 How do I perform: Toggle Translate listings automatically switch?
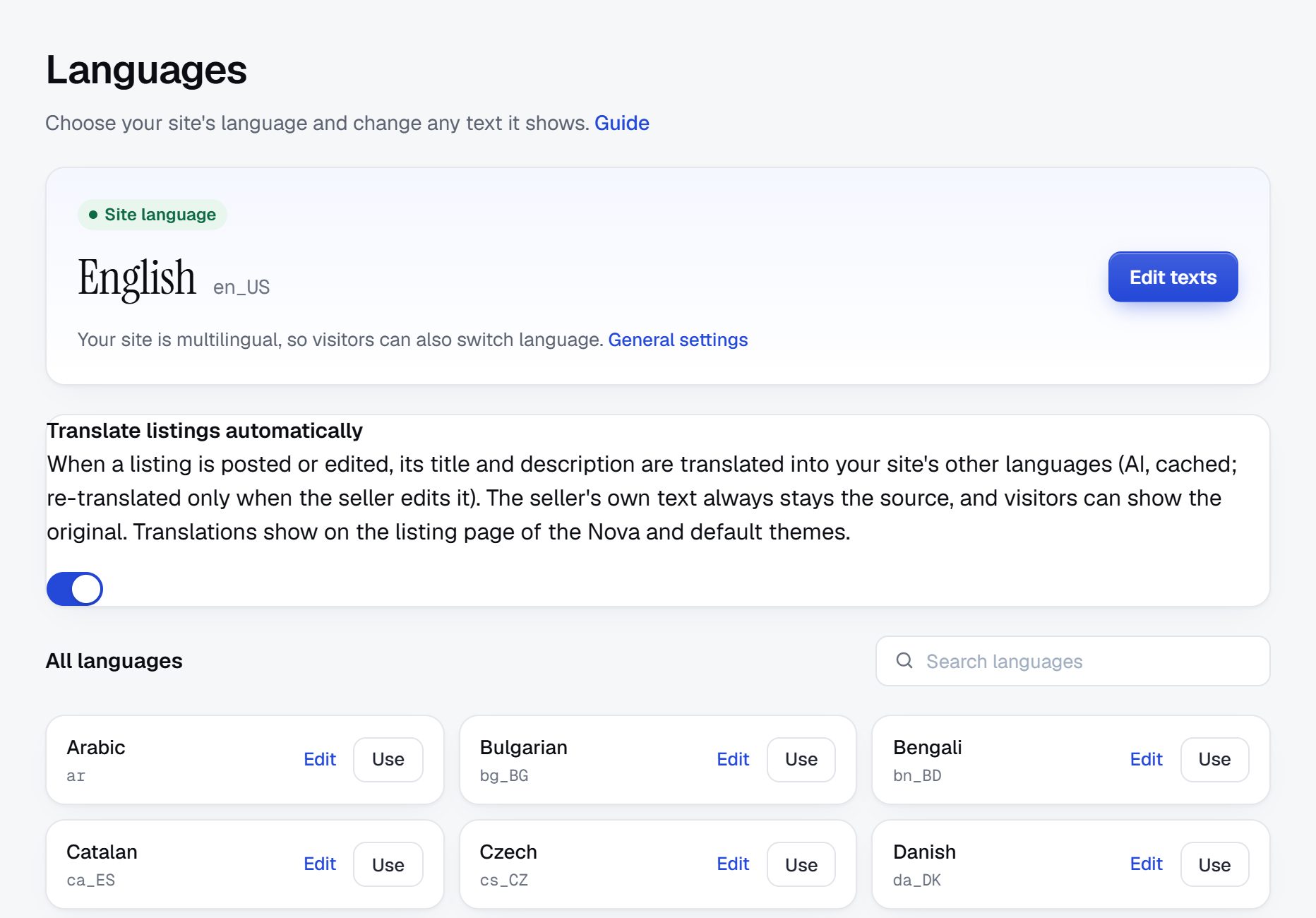coord(75,589)
